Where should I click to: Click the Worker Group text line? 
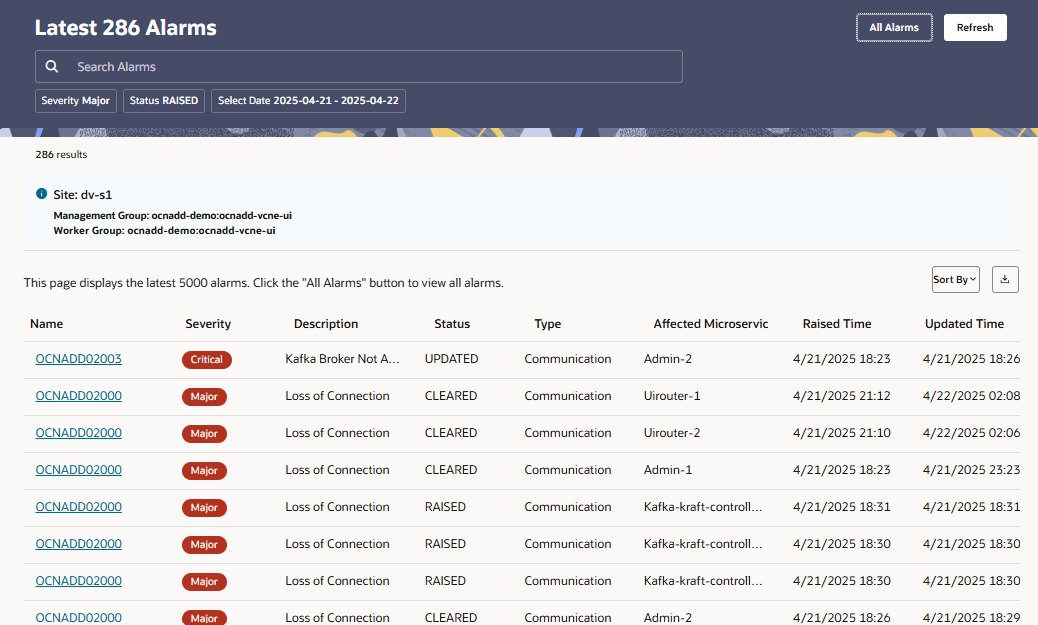point(164,231)
